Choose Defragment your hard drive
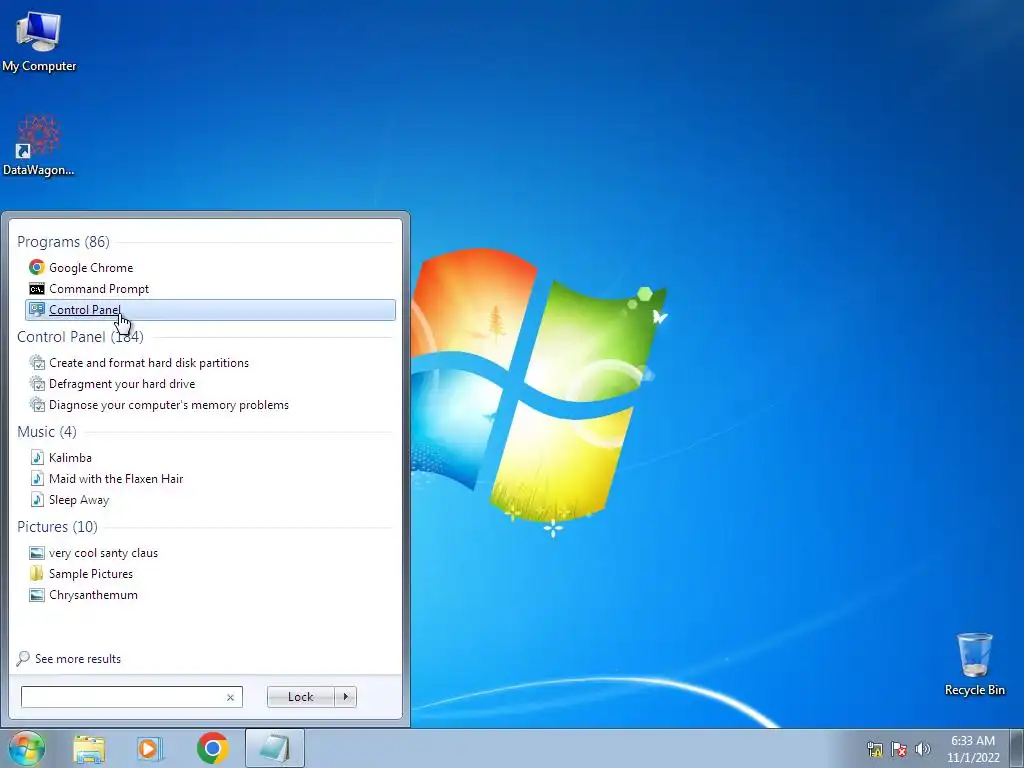1024x768 pixels. [x=122, y=384]
